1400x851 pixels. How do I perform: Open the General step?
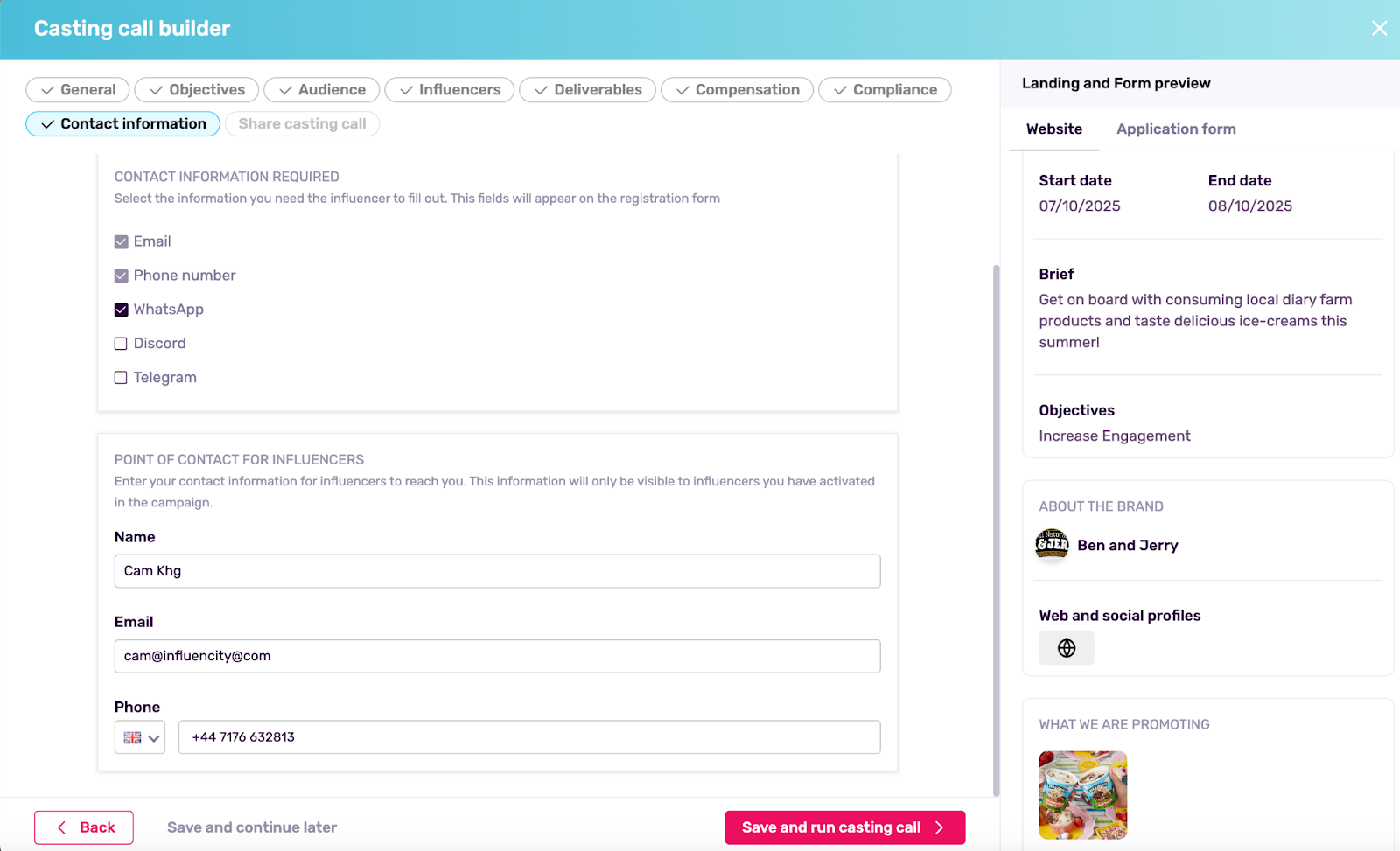(x=78, y=90)
